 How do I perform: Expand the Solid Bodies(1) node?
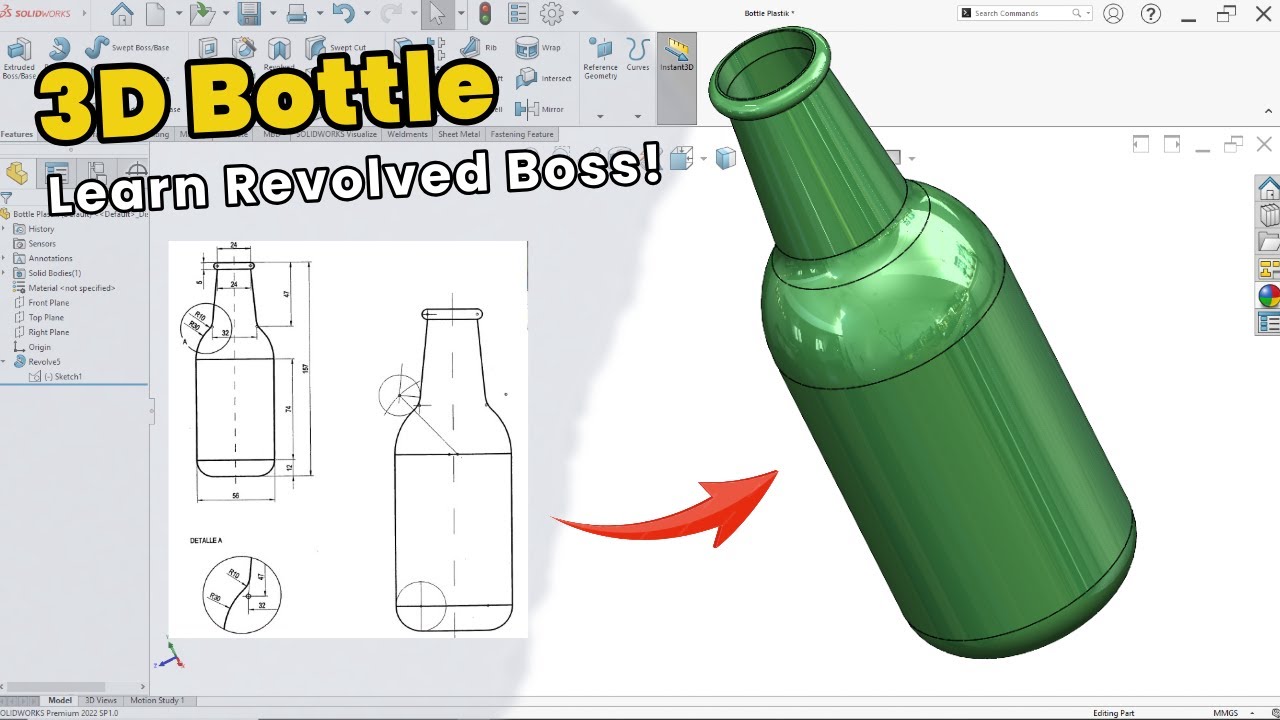pyautogui.click(x=5, y=273)
